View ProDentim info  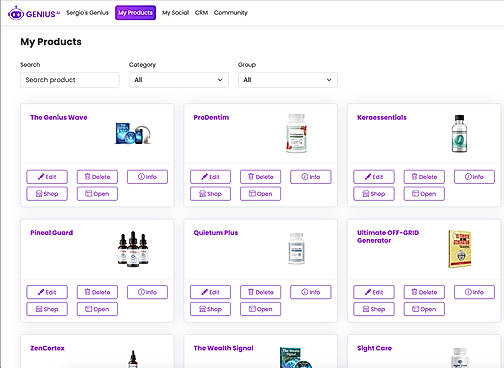pos(311,177)
